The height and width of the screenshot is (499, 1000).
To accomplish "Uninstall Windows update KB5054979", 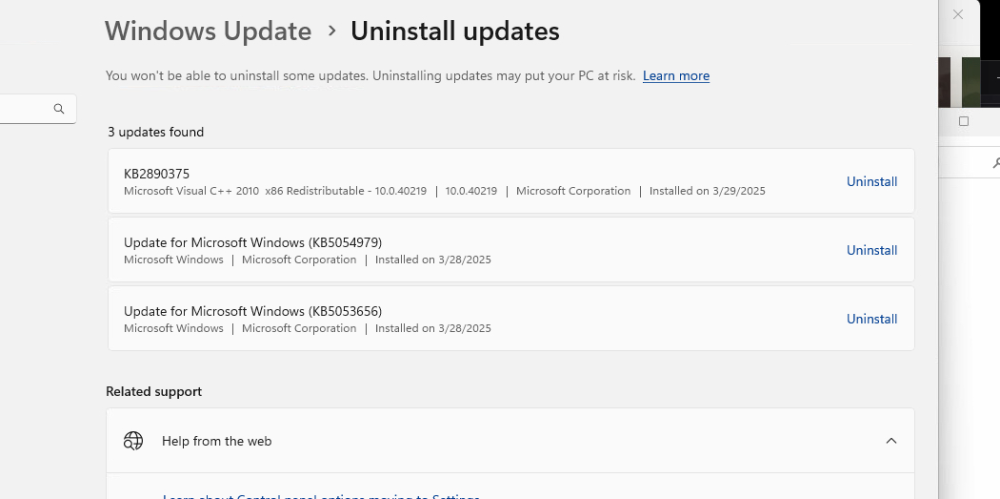I will coord(871,250).
